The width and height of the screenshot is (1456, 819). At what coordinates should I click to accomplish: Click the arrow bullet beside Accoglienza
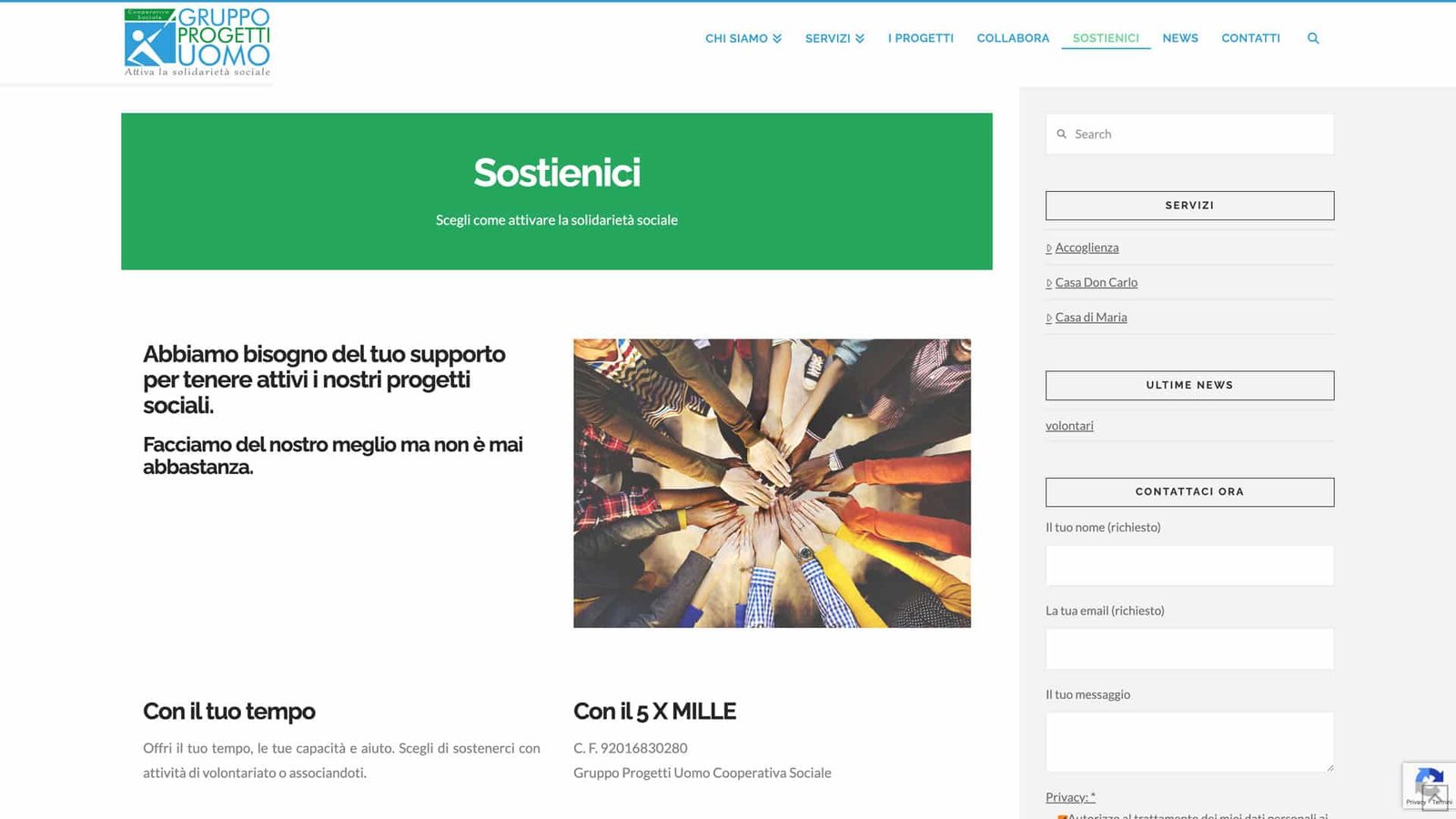pos(1049,248)
